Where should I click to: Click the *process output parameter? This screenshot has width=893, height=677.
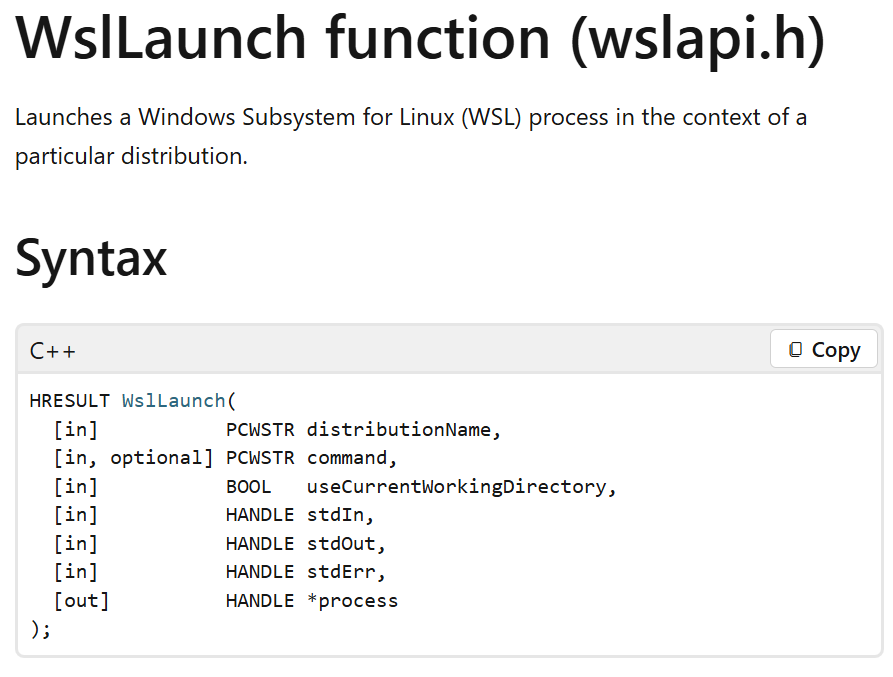pyautogui.click(x=352, y=601)
